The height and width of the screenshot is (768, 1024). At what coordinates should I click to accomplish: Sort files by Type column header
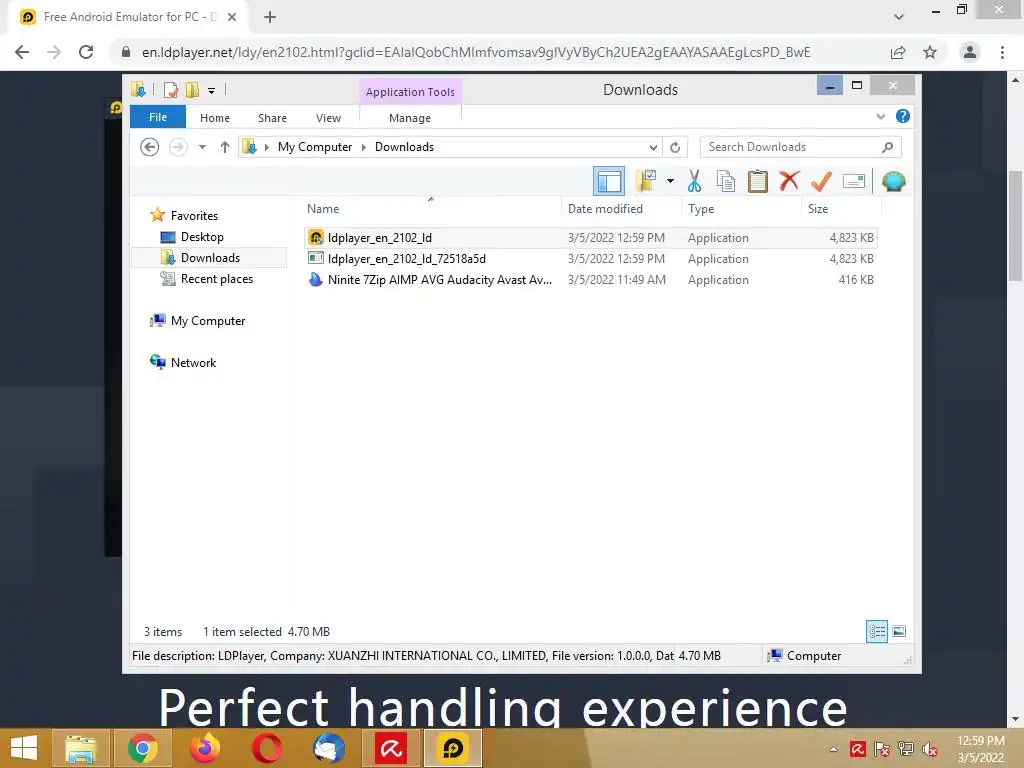(x=741, y=208)
